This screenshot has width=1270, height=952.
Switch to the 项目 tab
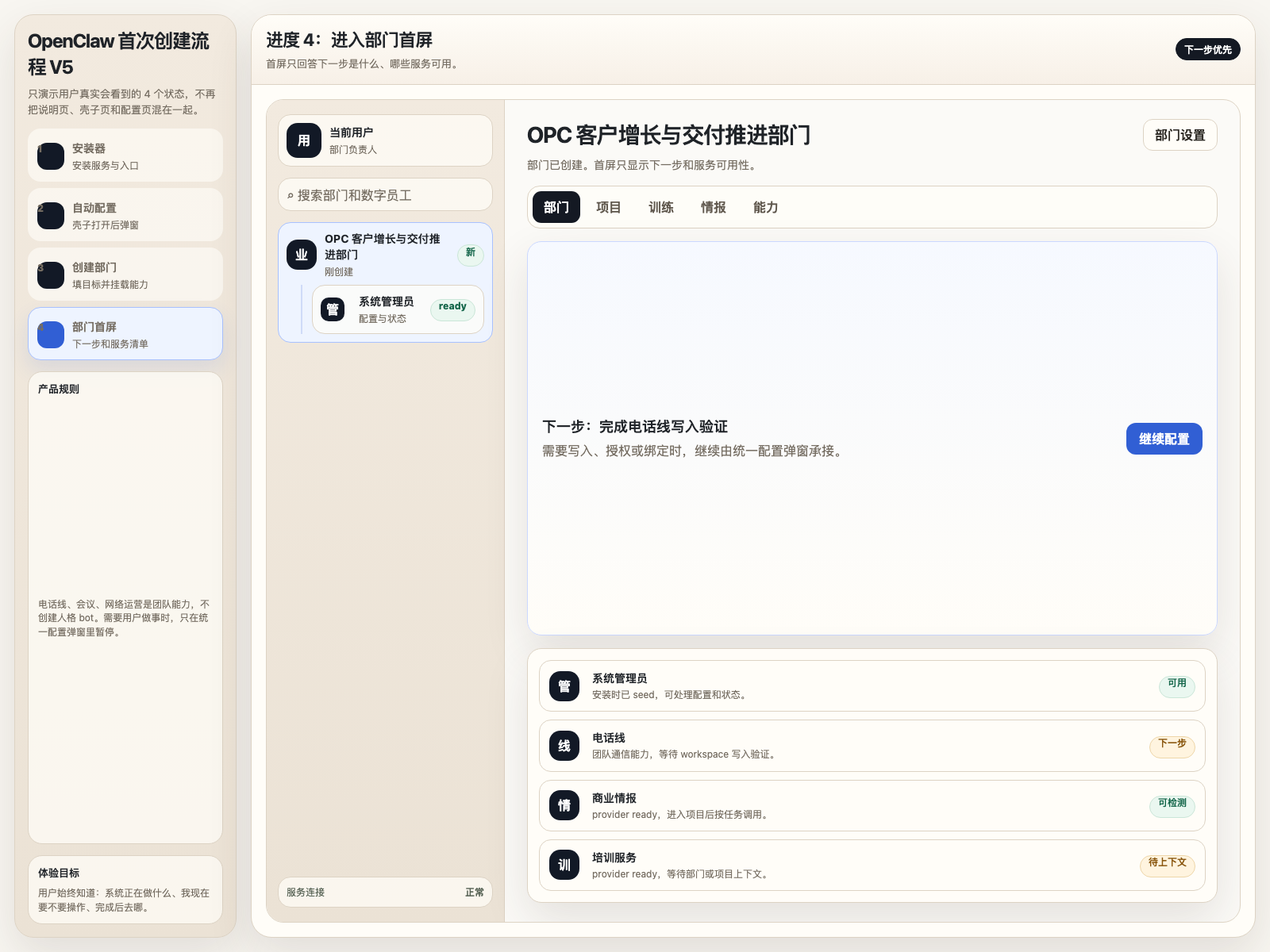pos(609,207)
